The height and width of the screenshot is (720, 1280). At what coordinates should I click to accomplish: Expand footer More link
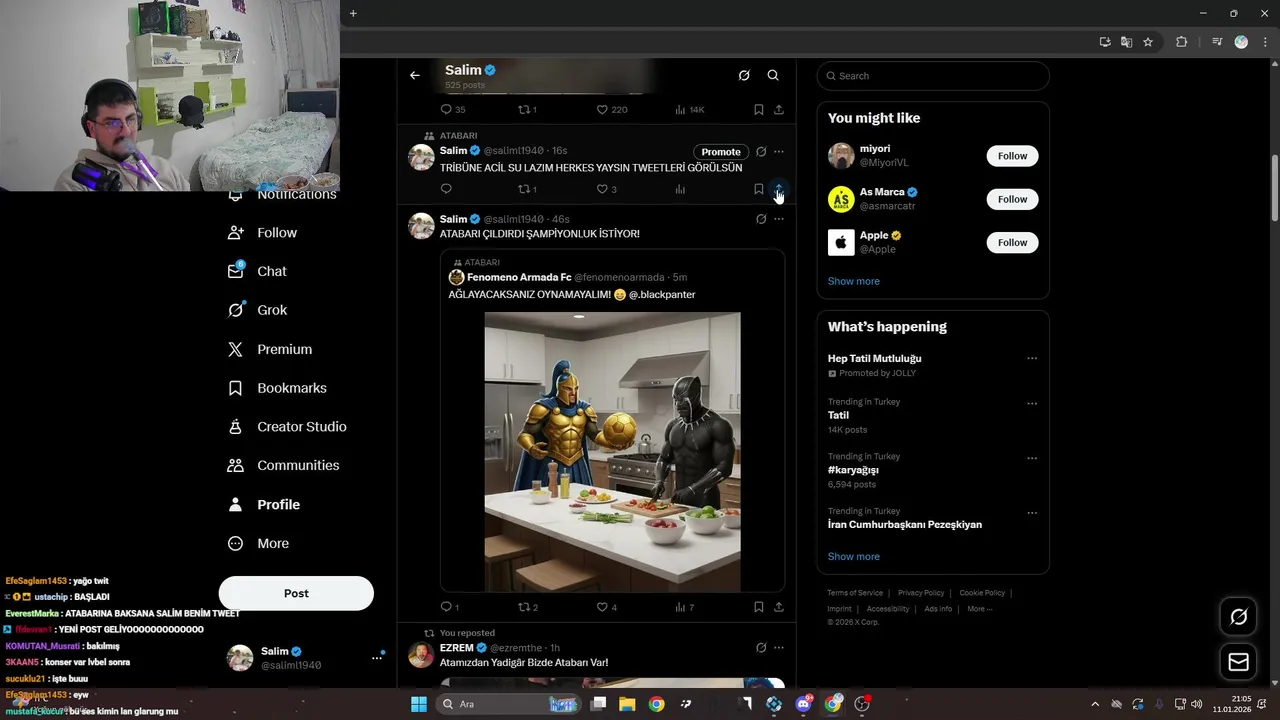(x=979, y=609)
